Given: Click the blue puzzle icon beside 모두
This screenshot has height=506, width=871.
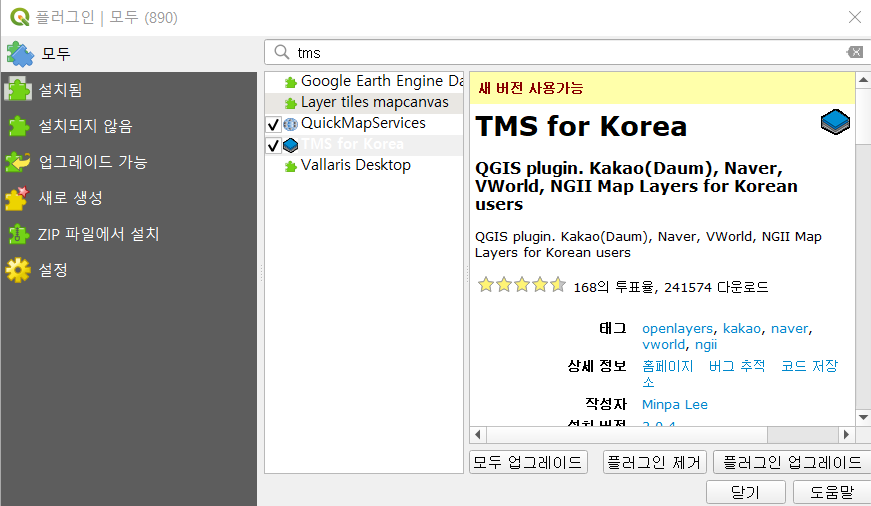Looking at the screenshot, I should (20, 54).
